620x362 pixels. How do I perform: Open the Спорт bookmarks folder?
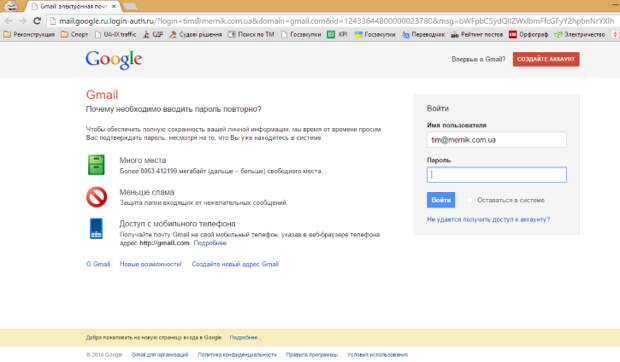tap(75, 35)
